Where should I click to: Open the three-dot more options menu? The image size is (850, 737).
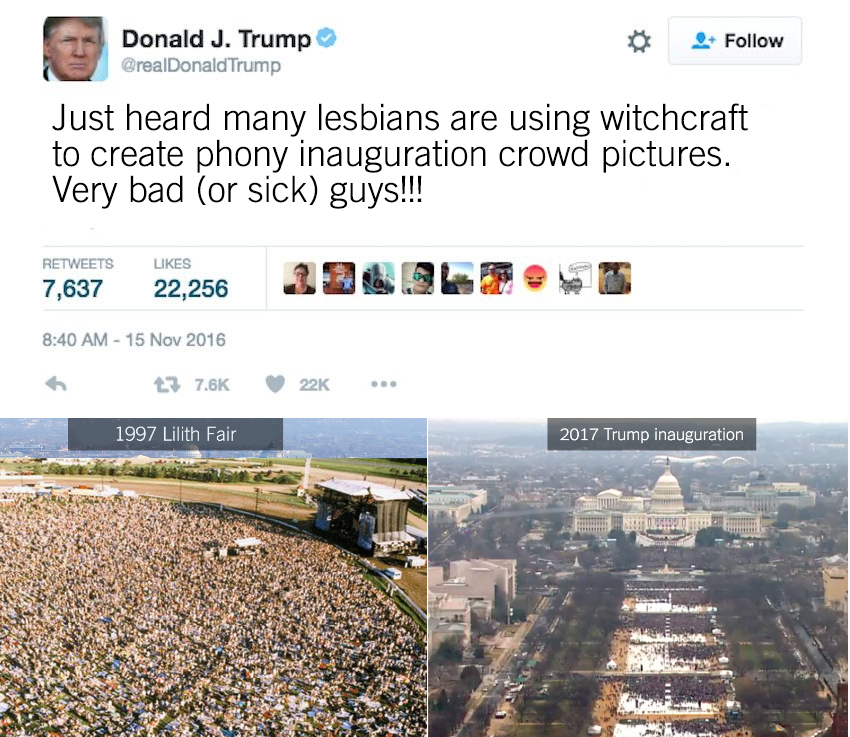tap(384, 384)
